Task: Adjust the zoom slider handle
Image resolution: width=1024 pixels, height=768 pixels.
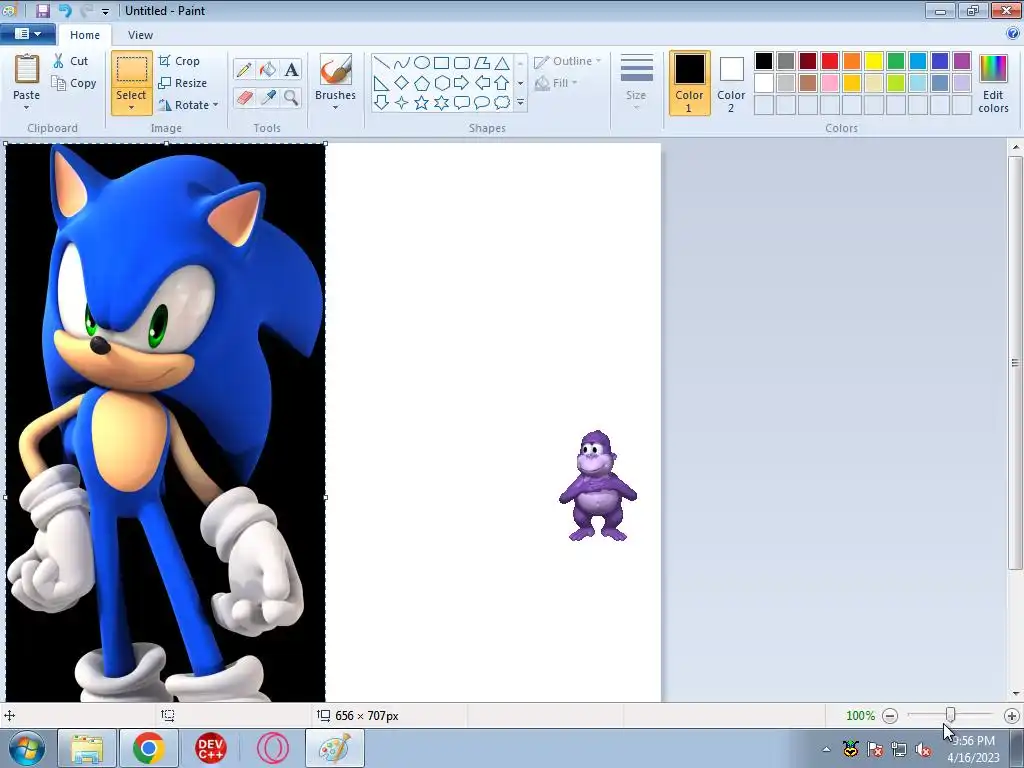Action: pyautogui.click(x=950, y=715)
